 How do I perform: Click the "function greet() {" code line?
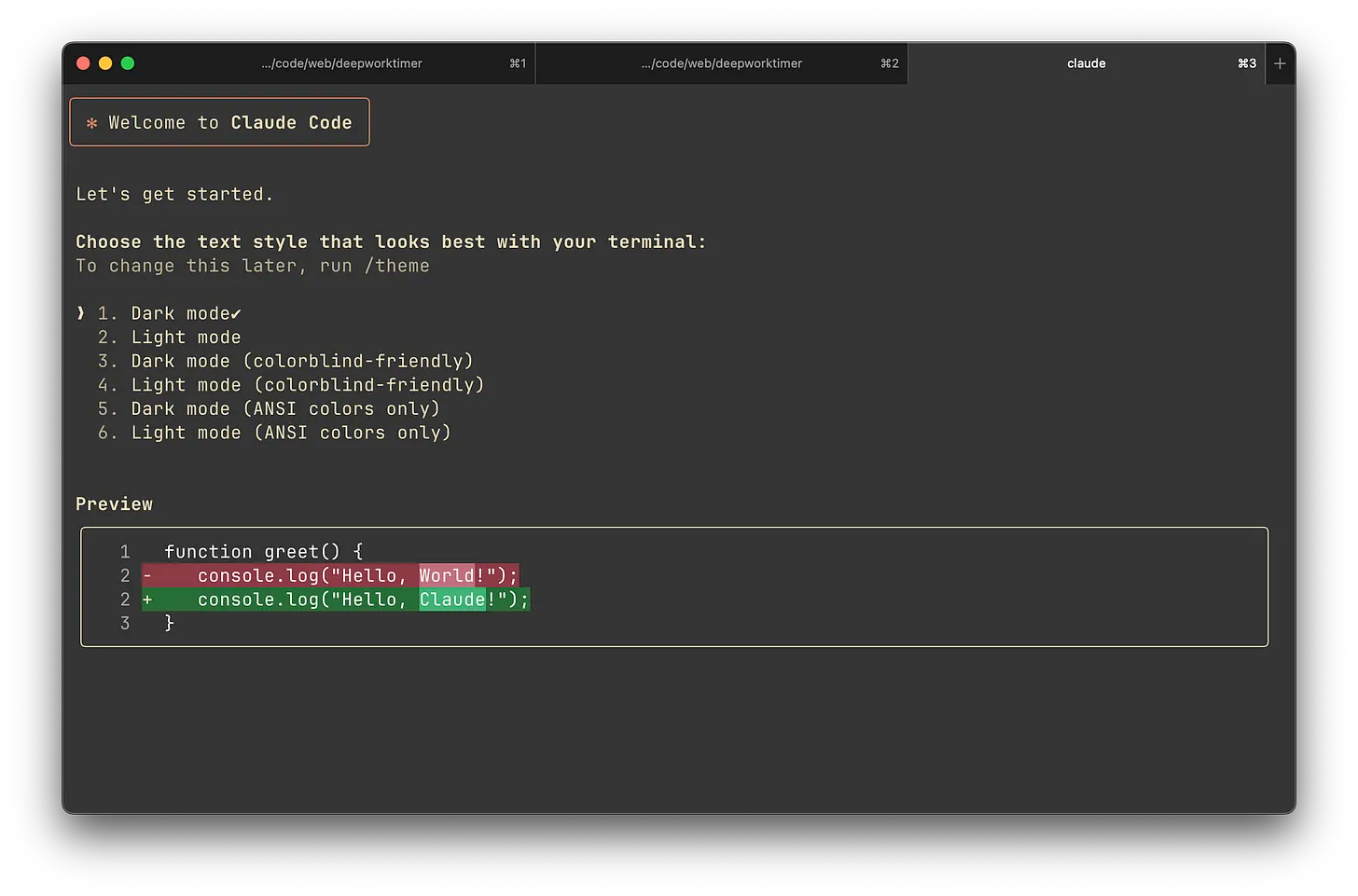click(x=264, y=552)
